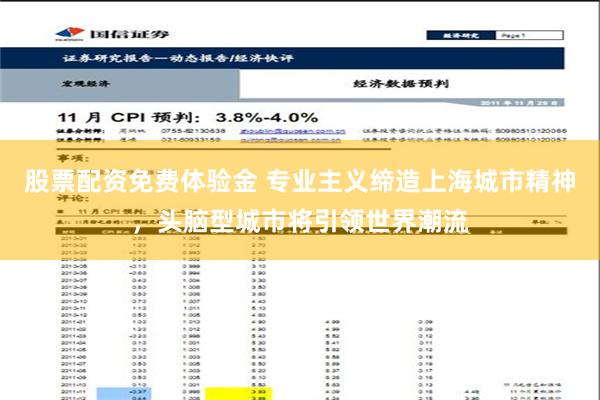Click the 经济数据预判 heading
The height and width of the screenshot is (400, 600).
pos(401,83)
